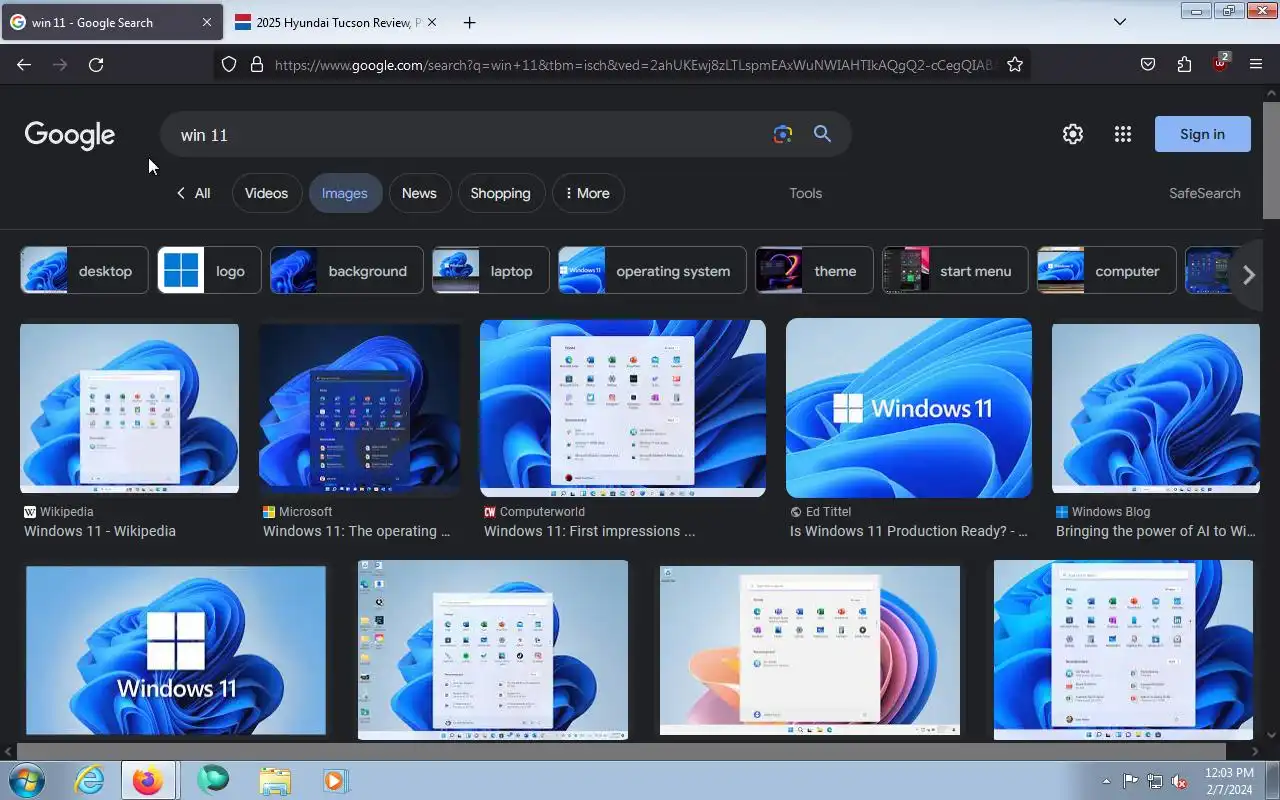Open 'Windows 11: First impressions' link
This screenshot has width=1280, height=800.
point(589,531)
